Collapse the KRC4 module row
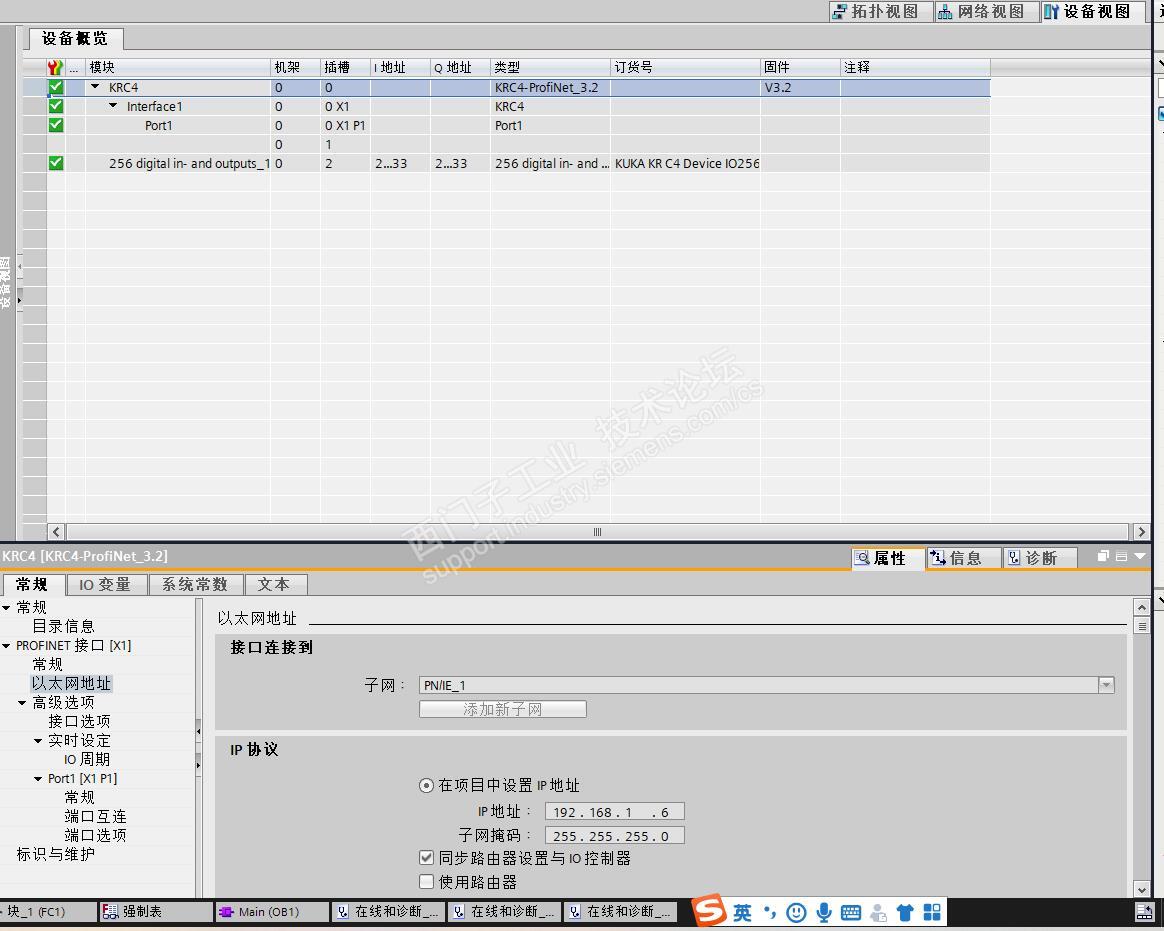 [x=95, y=87]
